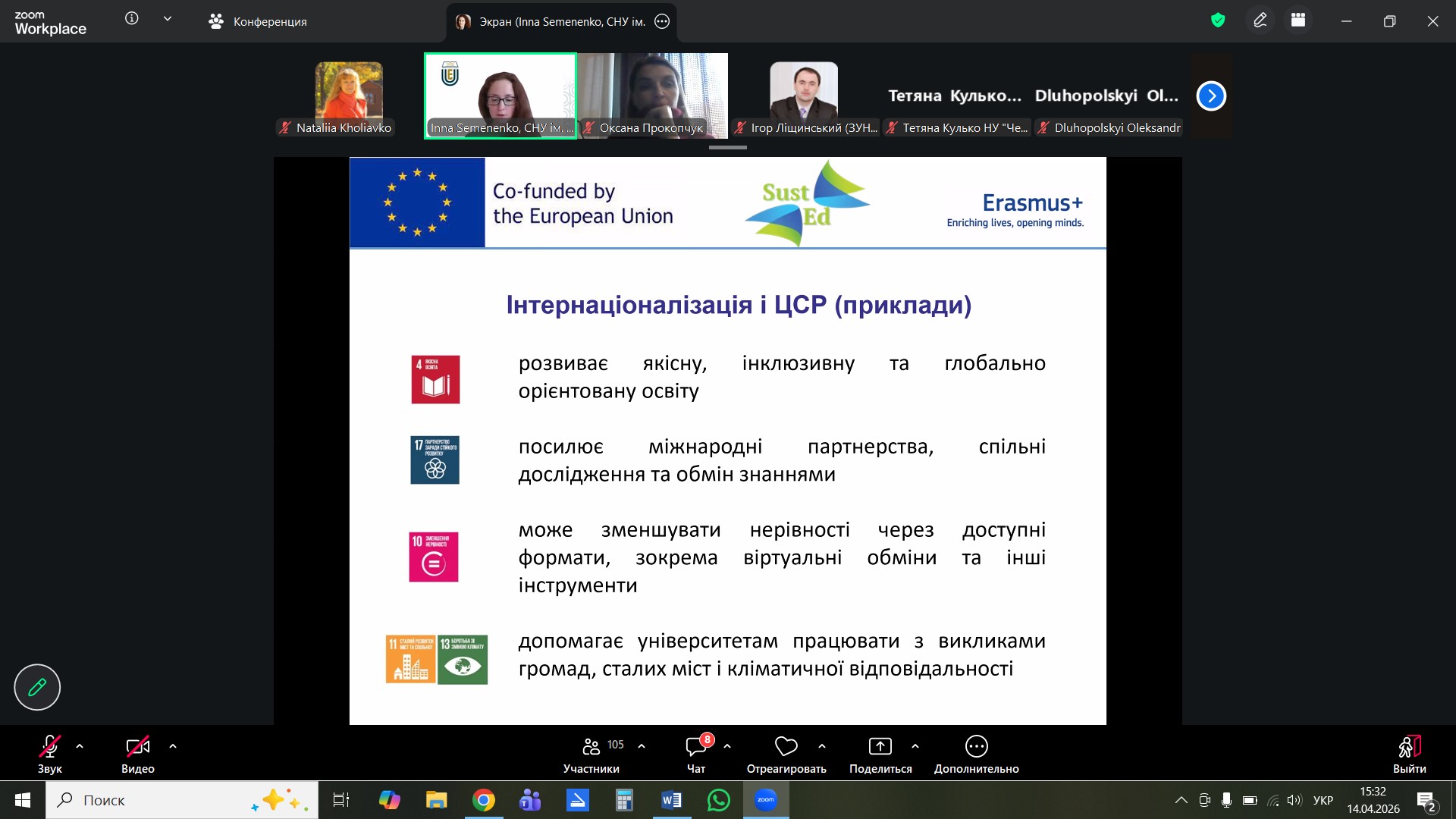Open the view layout grid icon
Image resolution: width=1456 pixels, height=819 pixels.
1298,20
